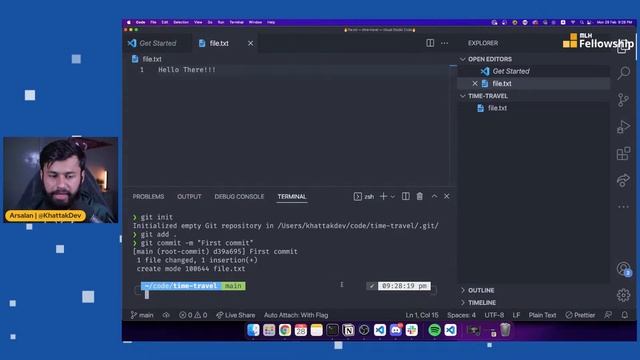
Task: Open the Source Control view
Action: pyautogui.click(x=623, y=100)
